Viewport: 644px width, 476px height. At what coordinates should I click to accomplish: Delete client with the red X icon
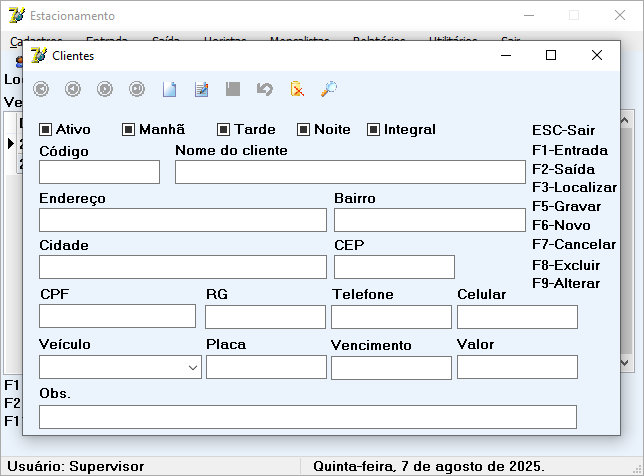(x=297, y=89)
